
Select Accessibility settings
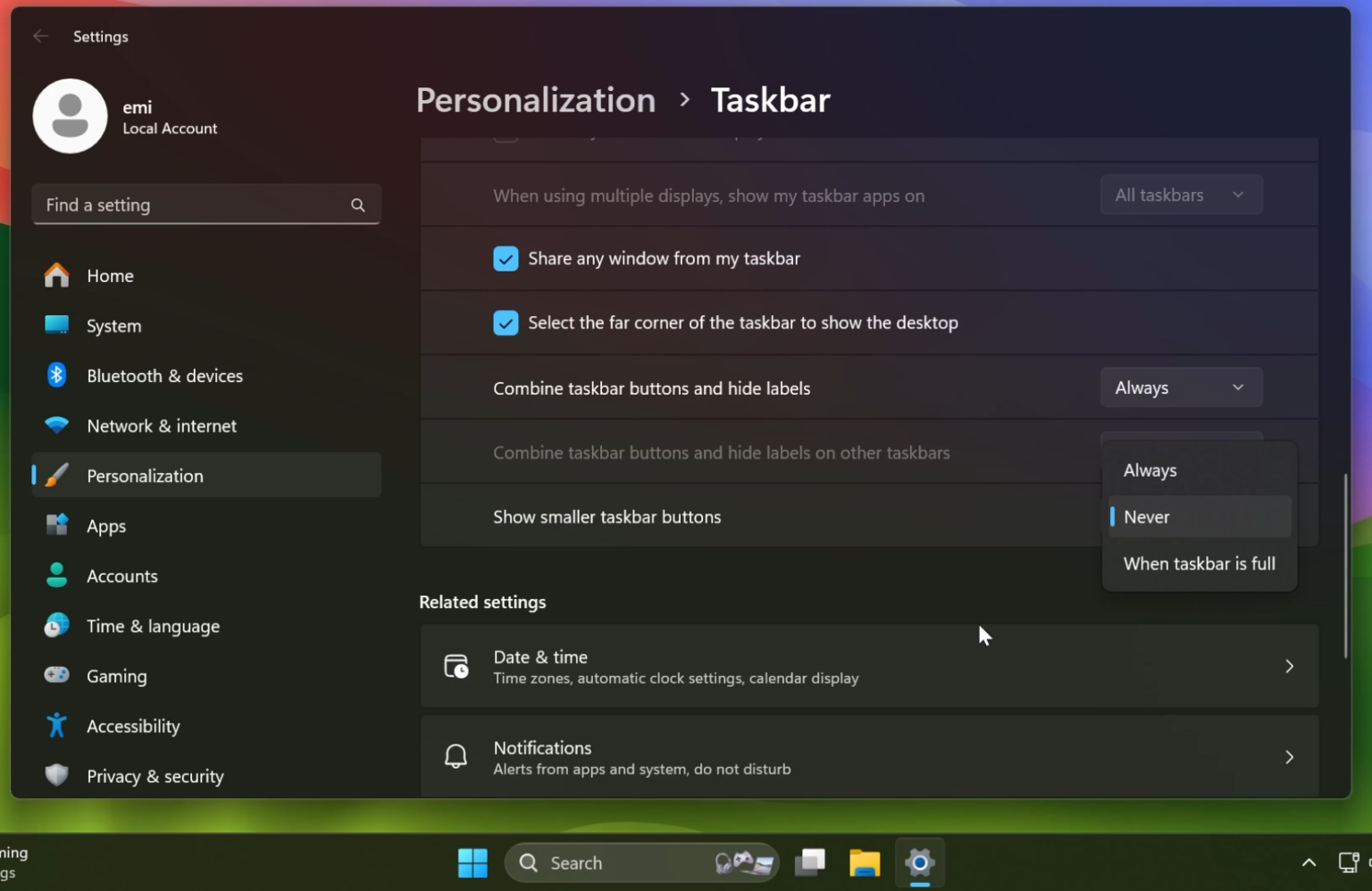point(133,726)
